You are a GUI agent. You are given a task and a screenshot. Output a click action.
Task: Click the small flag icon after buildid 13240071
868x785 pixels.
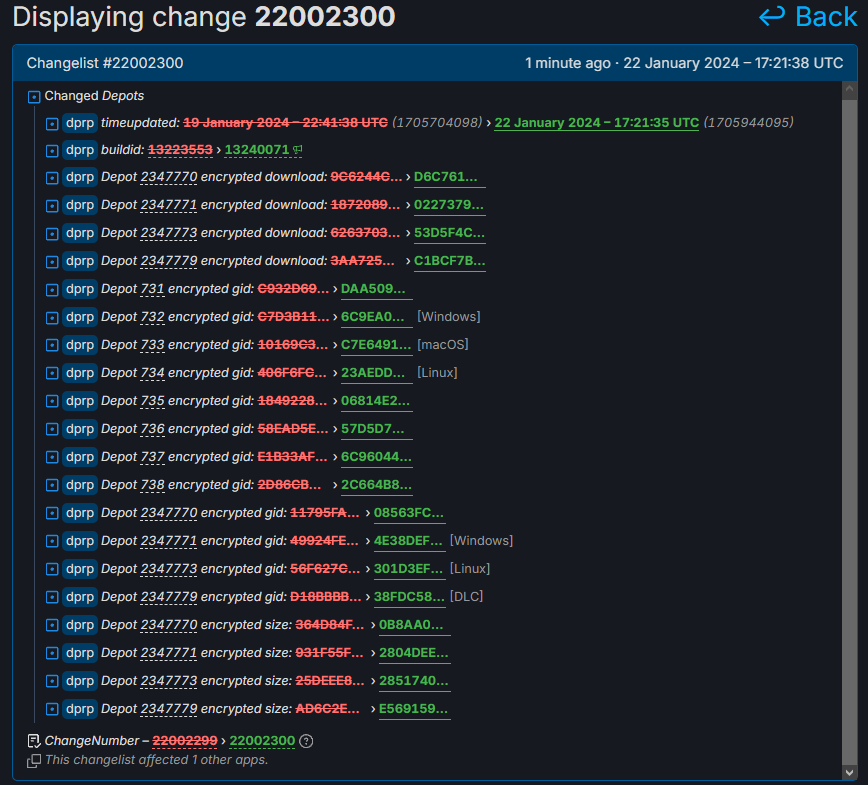point(298,149)
